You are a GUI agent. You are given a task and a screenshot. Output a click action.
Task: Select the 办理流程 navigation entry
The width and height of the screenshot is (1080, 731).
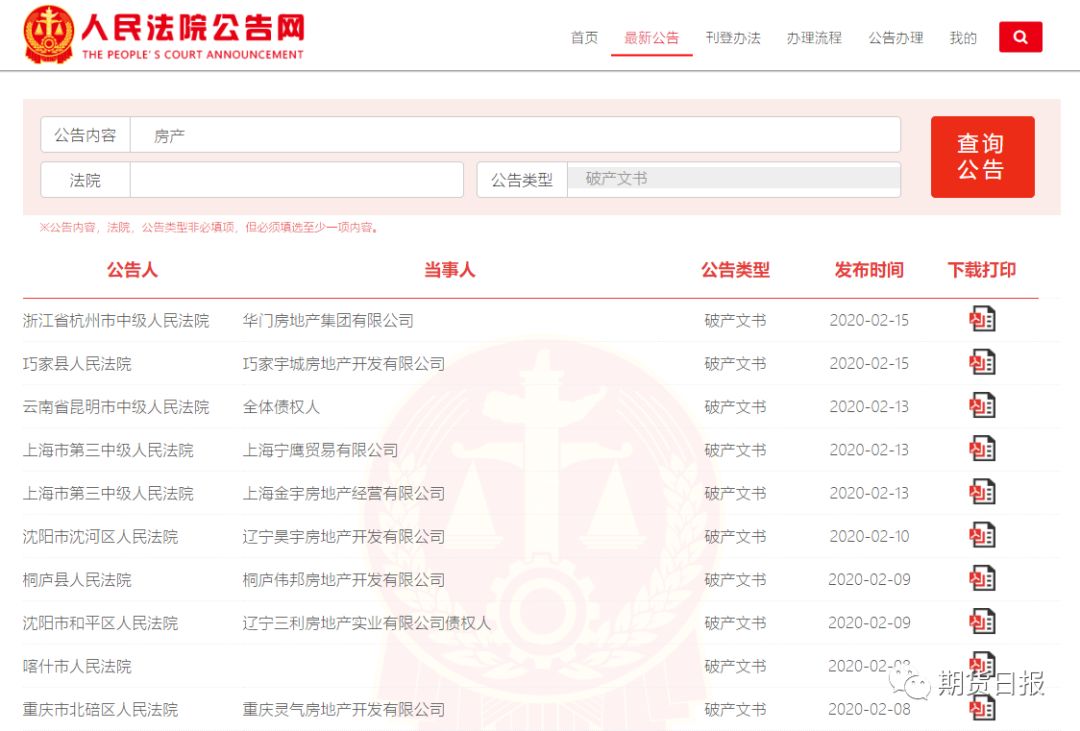(814, 38)
